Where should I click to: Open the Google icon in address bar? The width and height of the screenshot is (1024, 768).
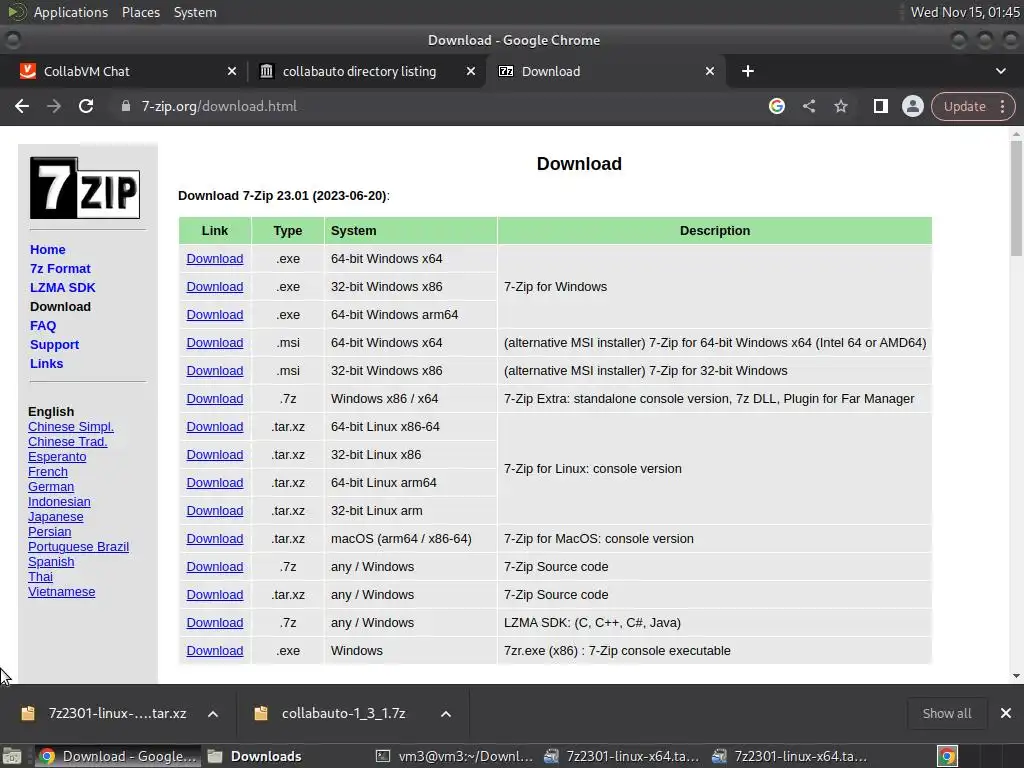point(776,106)
